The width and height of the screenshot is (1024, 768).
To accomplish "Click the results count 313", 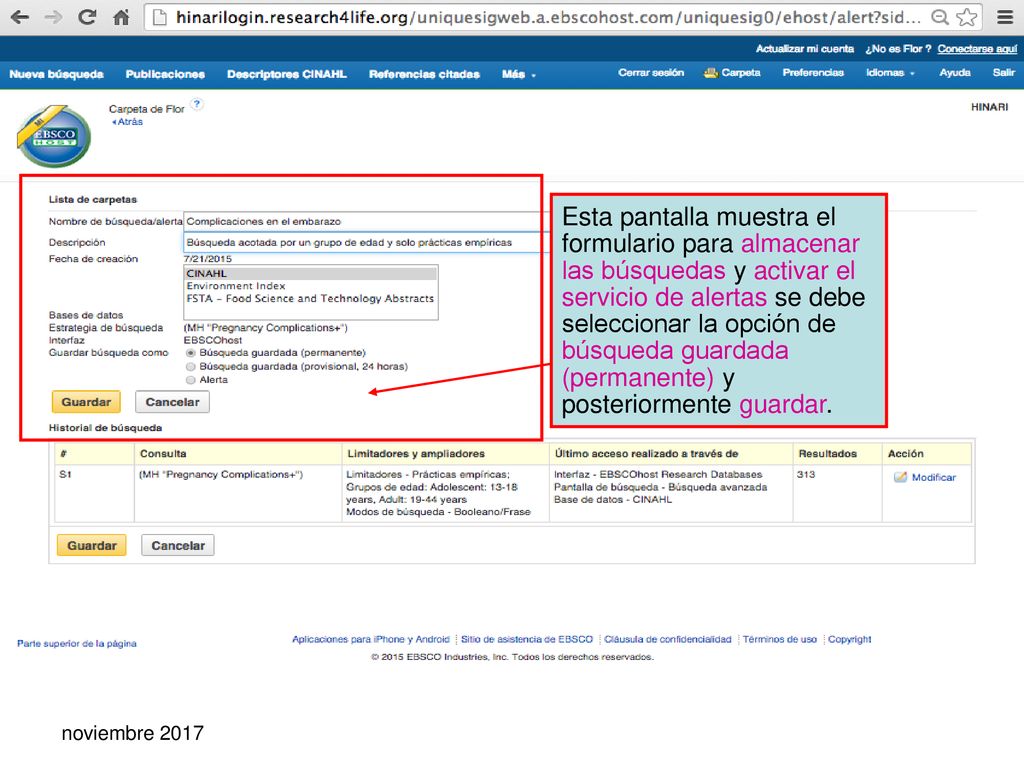I will 806,475.
